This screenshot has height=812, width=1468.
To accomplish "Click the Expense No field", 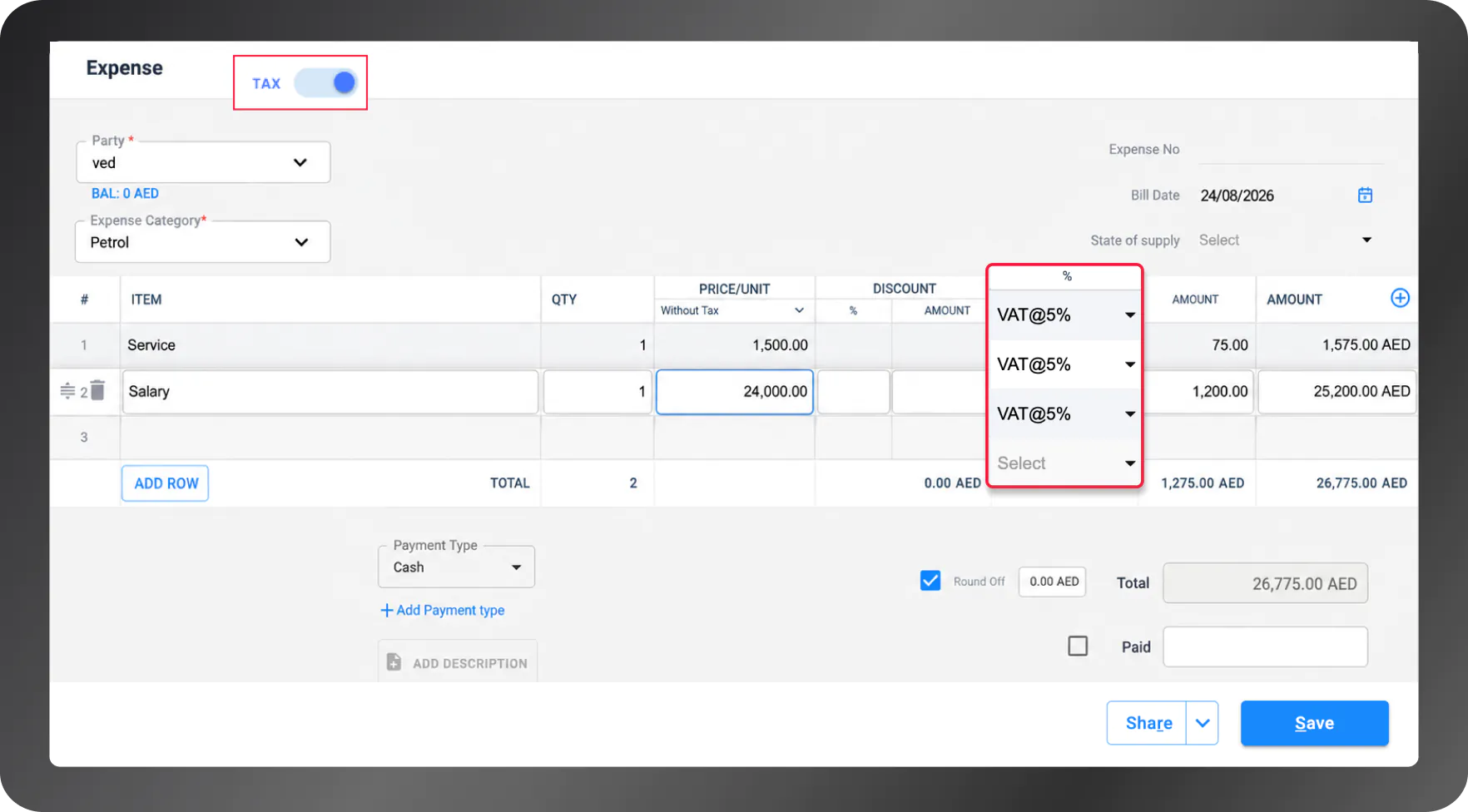I will [x=1291, y=149].
